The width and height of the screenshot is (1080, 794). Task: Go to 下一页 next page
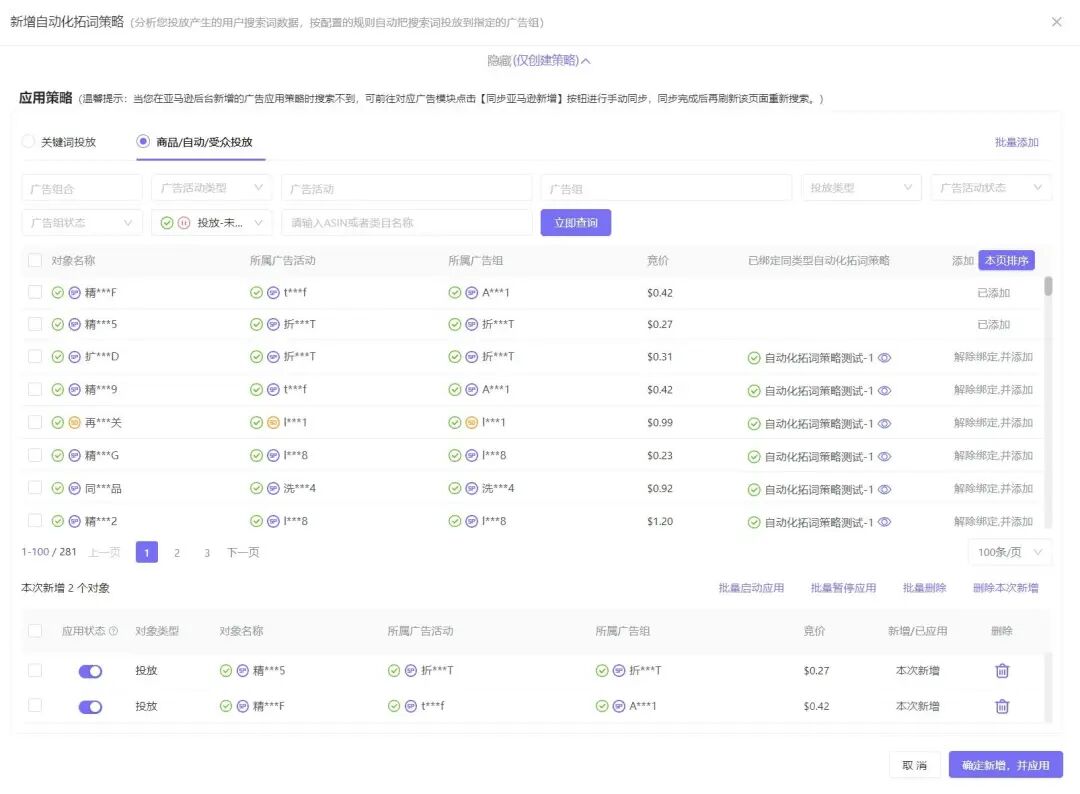click(x=243, y=552)
